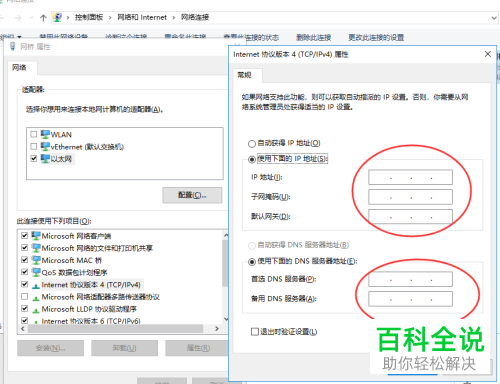Select Microsoft LLDP 协议驱动程序 row text

[89, 309]
